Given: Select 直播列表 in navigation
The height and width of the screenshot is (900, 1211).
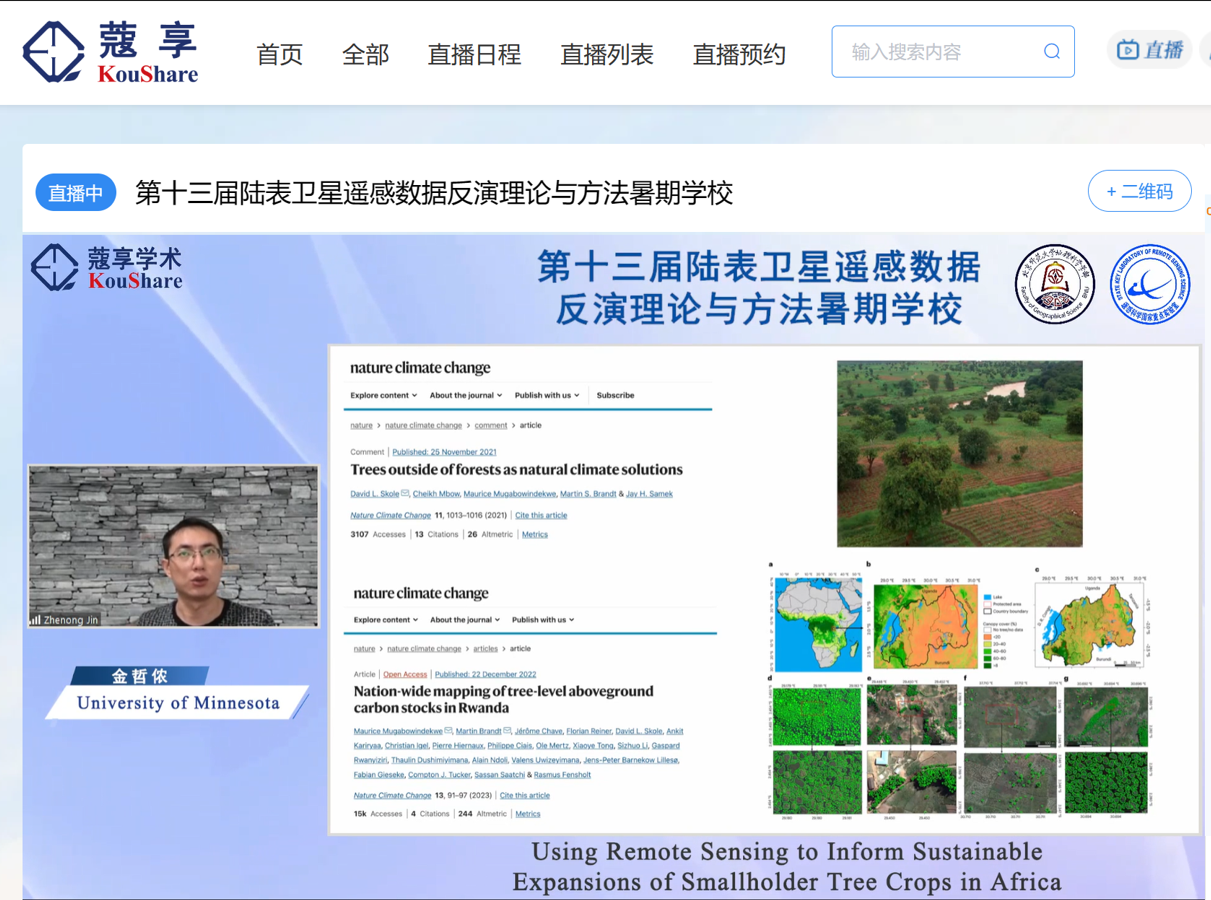Looking at the screenshot, I should click(606, 55).
